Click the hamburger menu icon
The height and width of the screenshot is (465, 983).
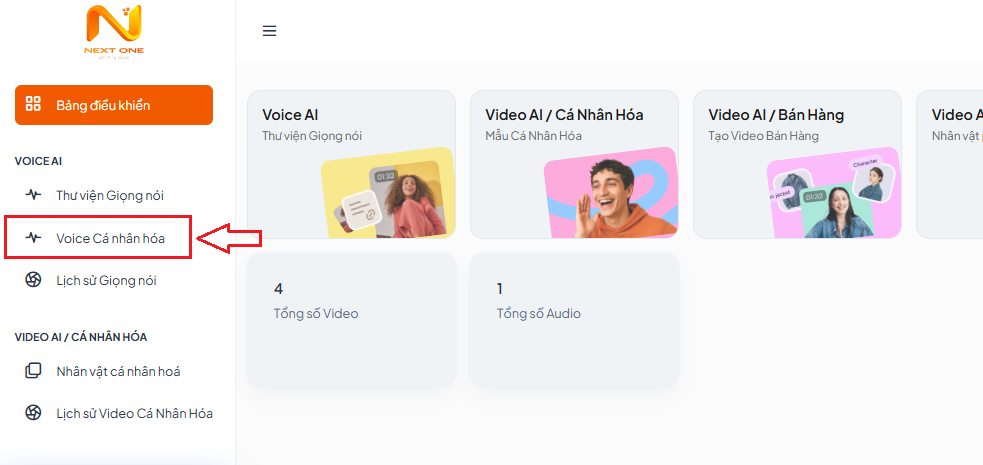pos(270,31)
